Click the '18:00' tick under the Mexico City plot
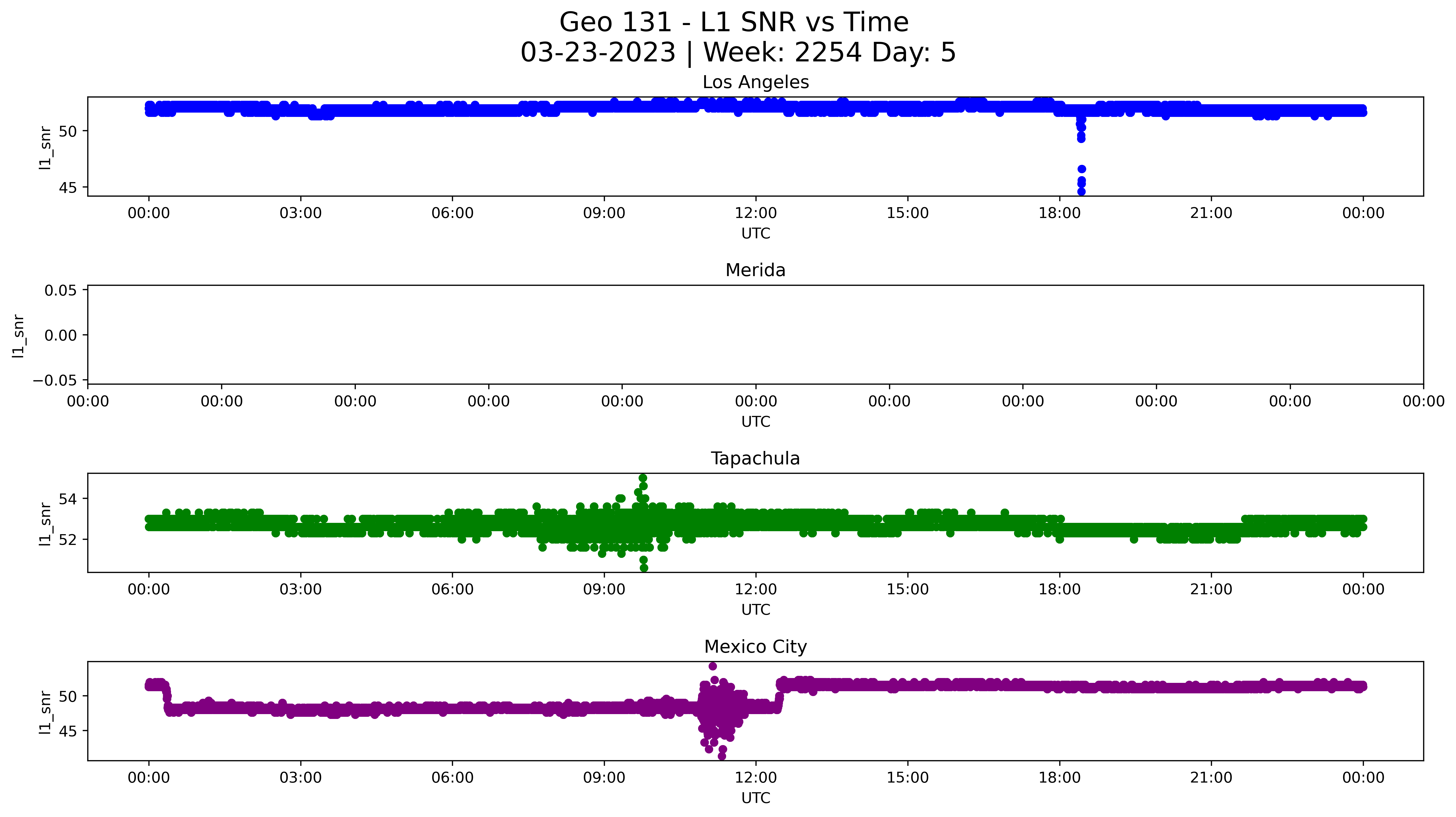 coord(1059,778)
